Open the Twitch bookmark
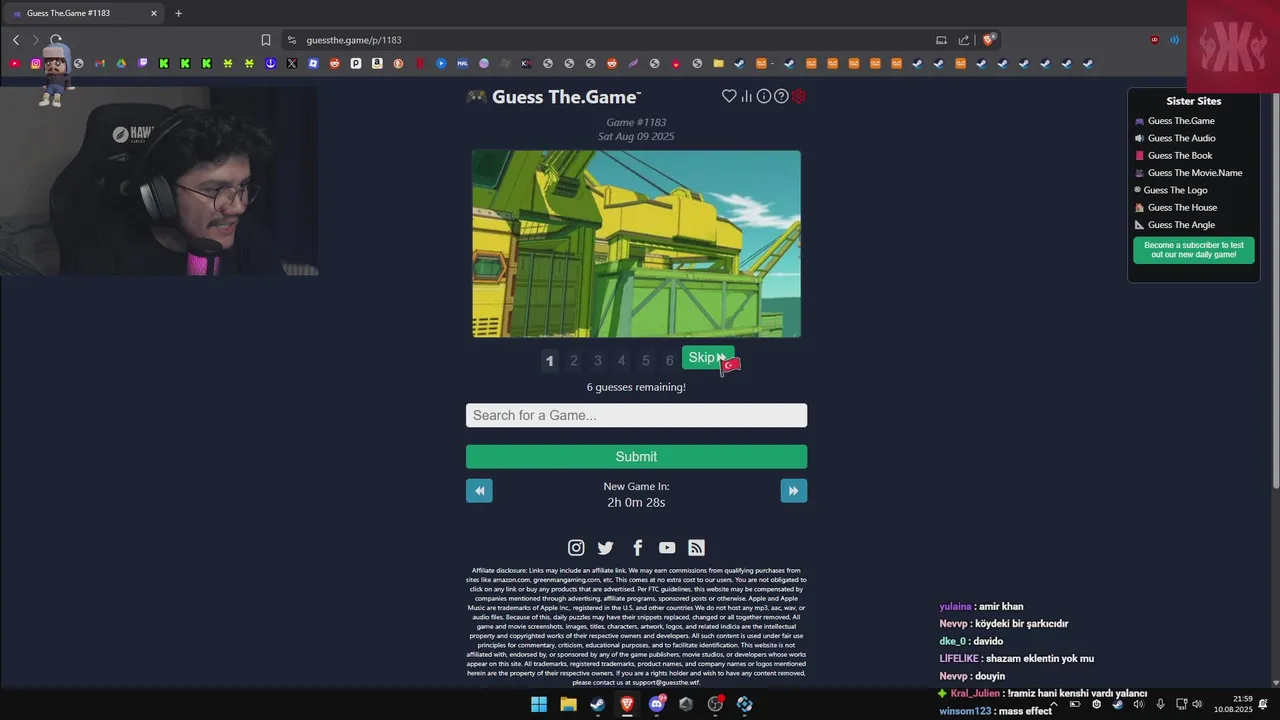This screenshot has width=1280, height=720. [x=143, y=63]
